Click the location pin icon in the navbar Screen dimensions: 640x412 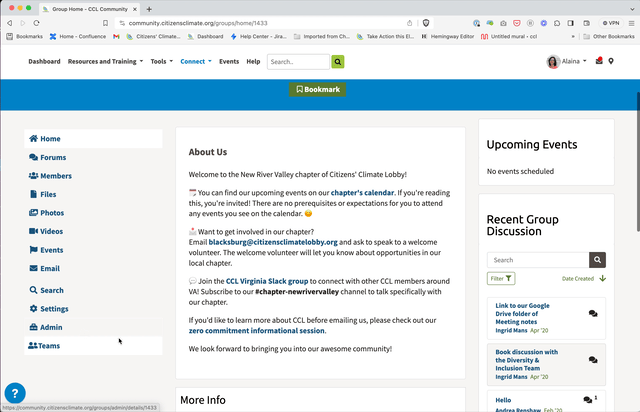coord(611,61)
